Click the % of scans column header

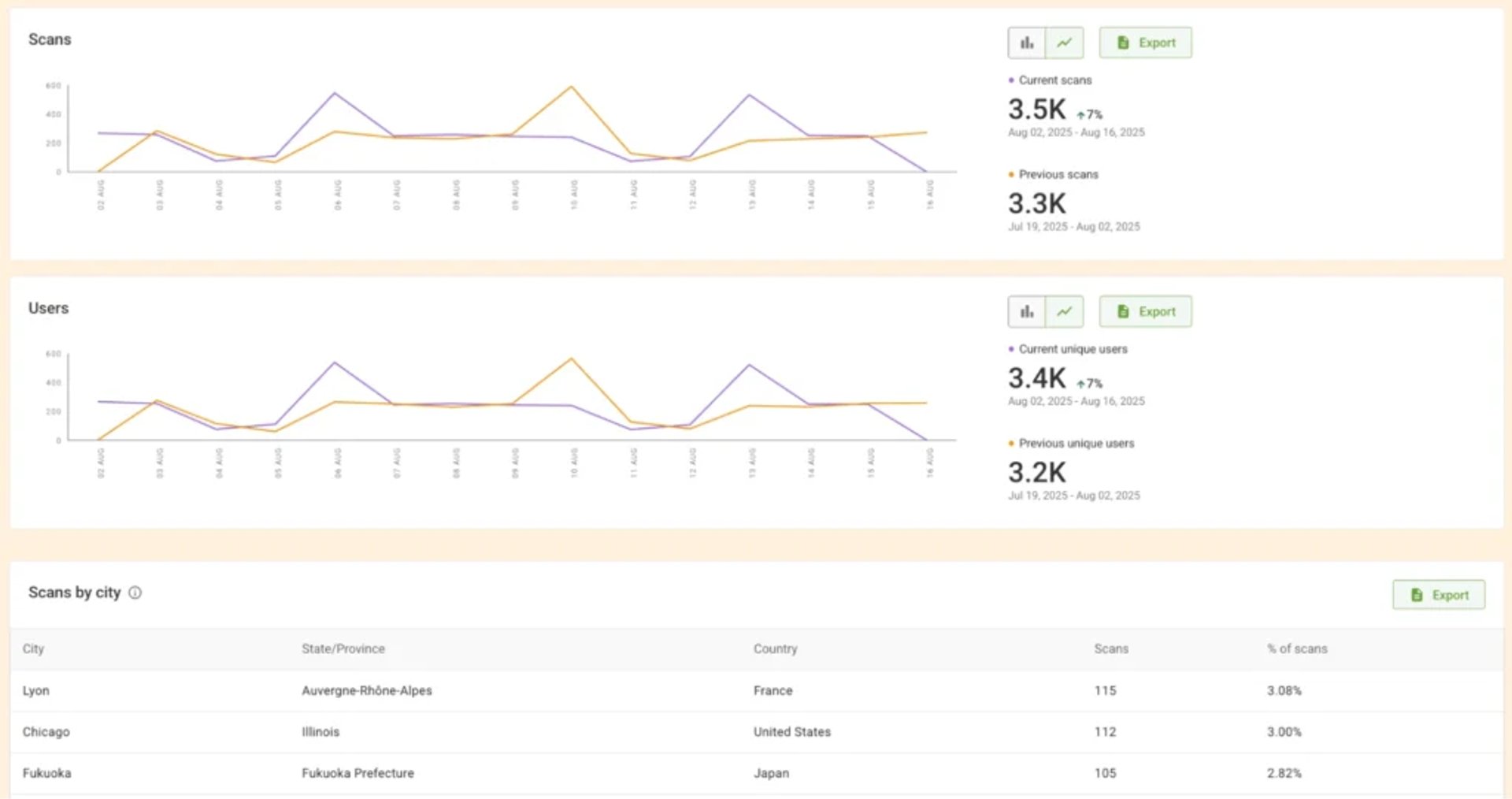1297,648
